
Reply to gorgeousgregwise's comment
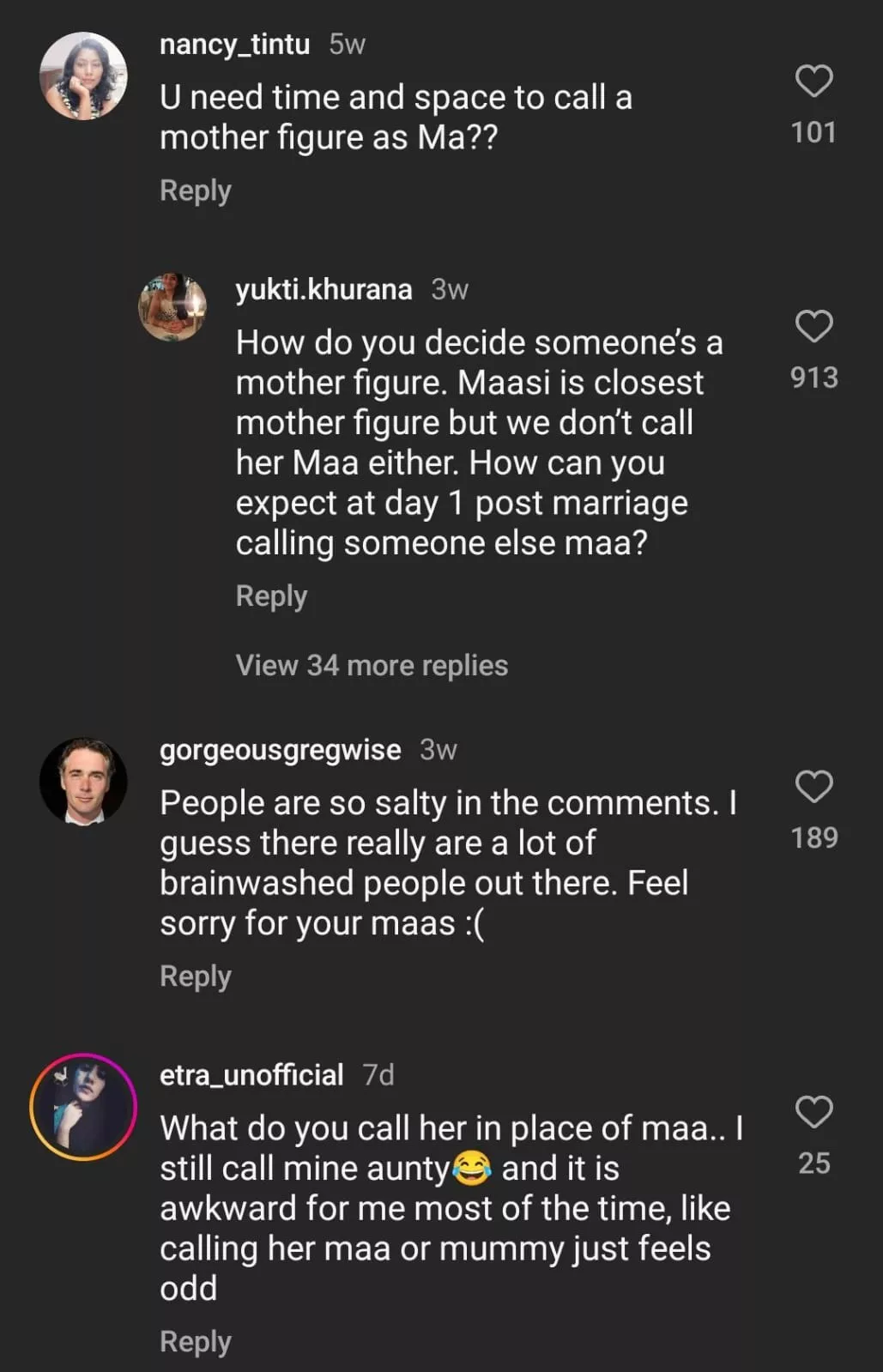pyautogui.click(x=196, y=976)
